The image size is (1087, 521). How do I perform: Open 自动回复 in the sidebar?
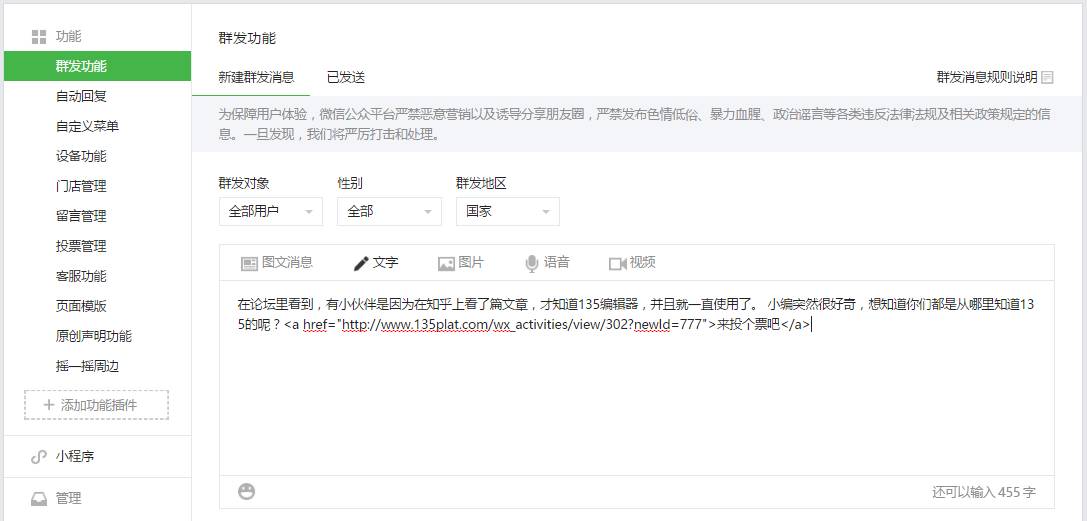[x=81, y=96]
